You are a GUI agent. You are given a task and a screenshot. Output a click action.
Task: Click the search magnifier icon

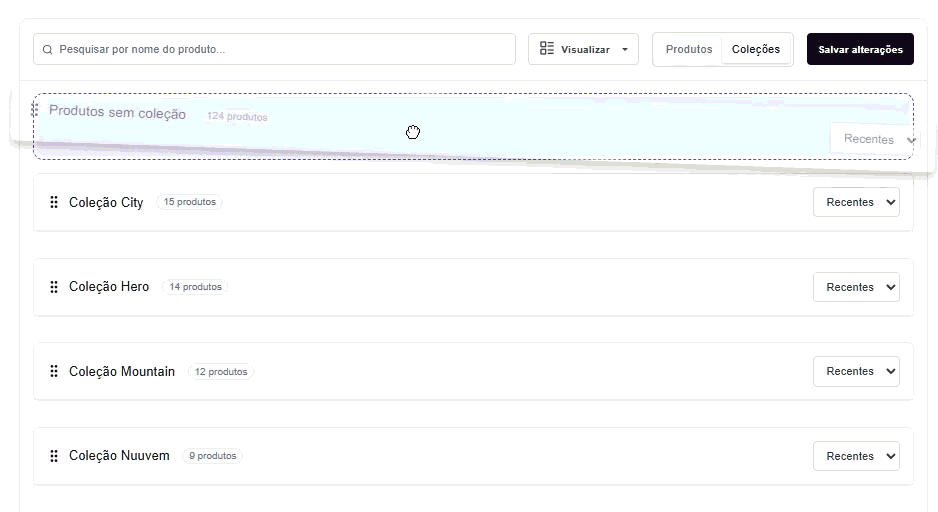pos(48,49)
